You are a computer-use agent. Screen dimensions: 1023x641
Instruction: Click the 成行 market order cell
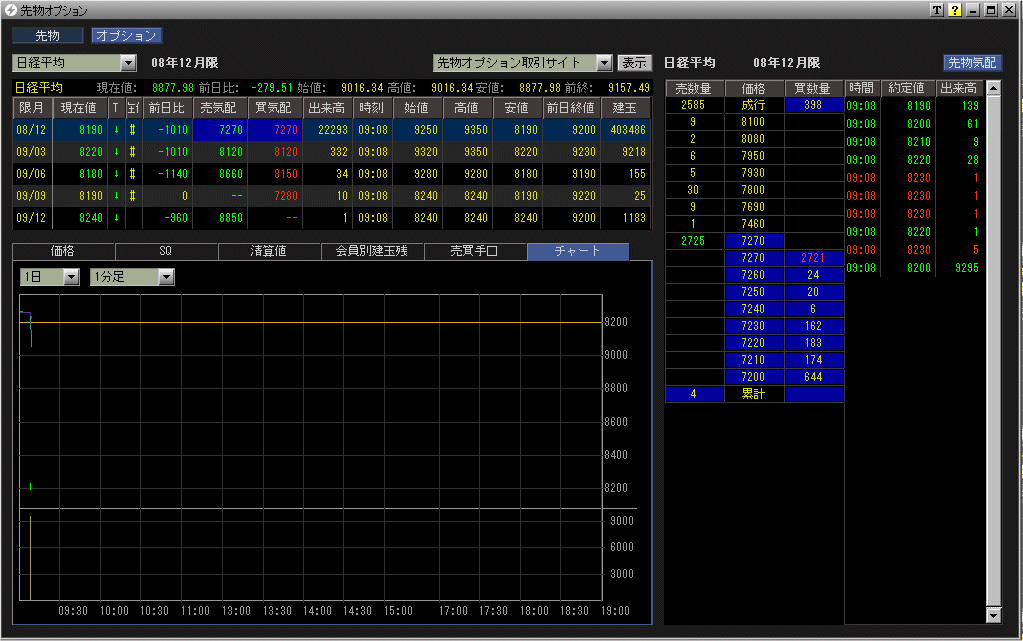754,105
